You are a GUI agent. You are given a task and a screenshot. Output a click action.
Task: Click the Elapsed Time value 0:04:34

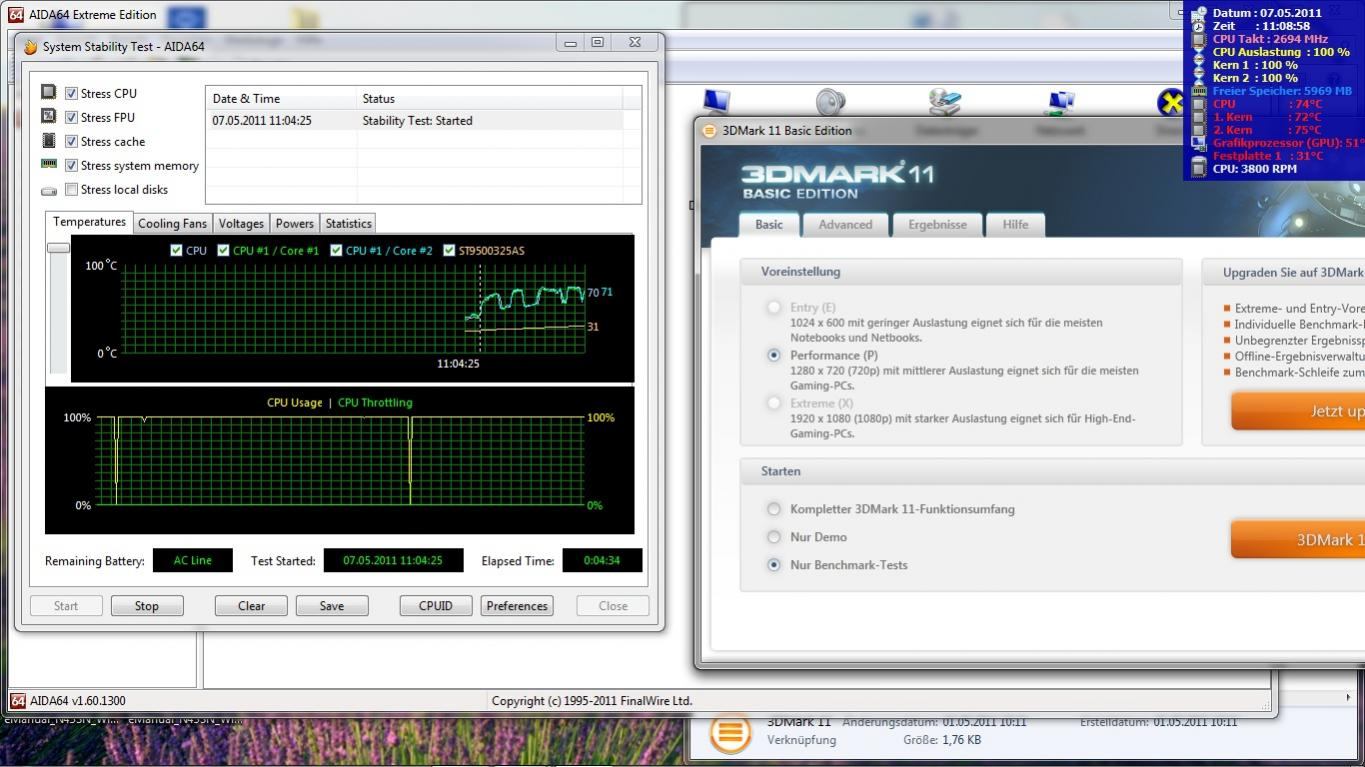(602, 560)
